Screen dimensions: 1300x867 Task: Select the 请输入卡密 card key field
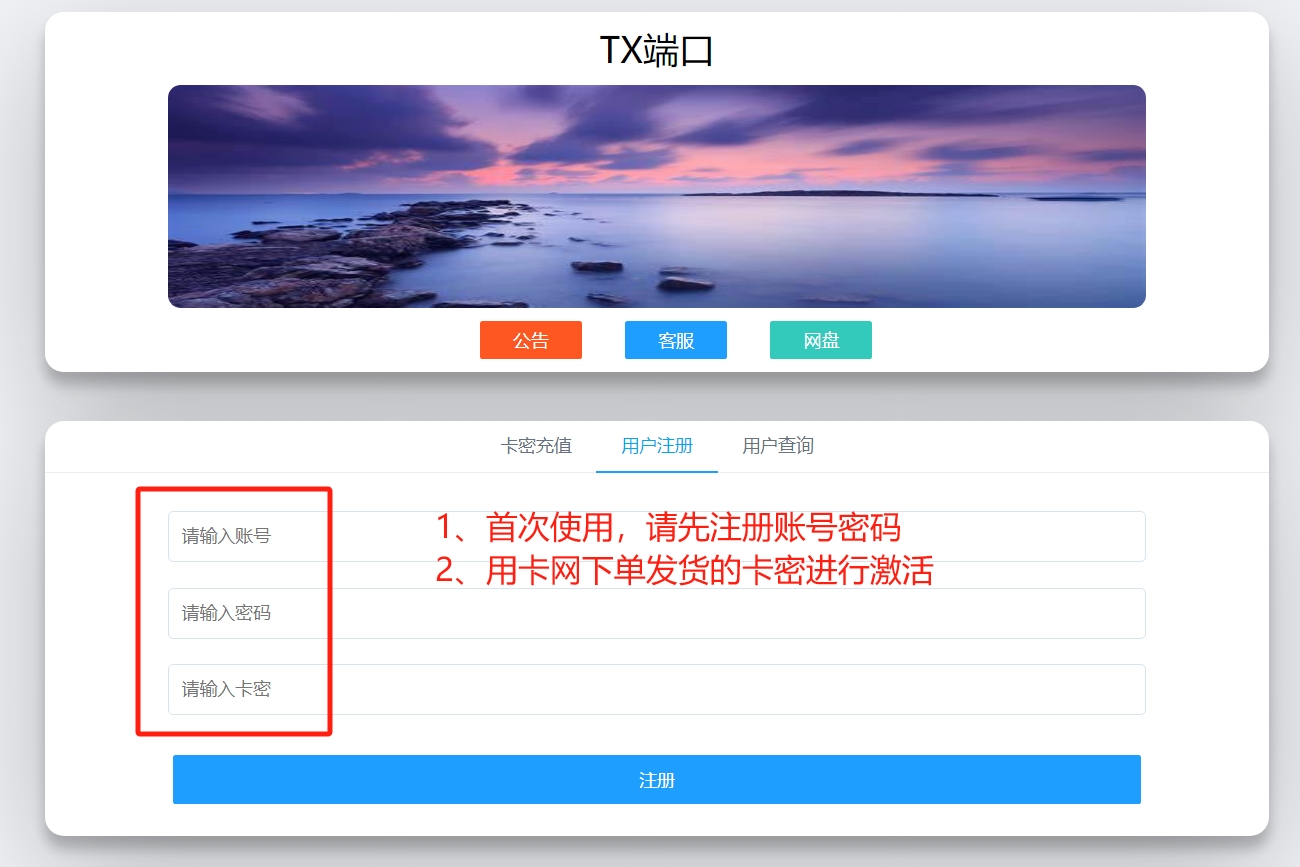(657, 689)
